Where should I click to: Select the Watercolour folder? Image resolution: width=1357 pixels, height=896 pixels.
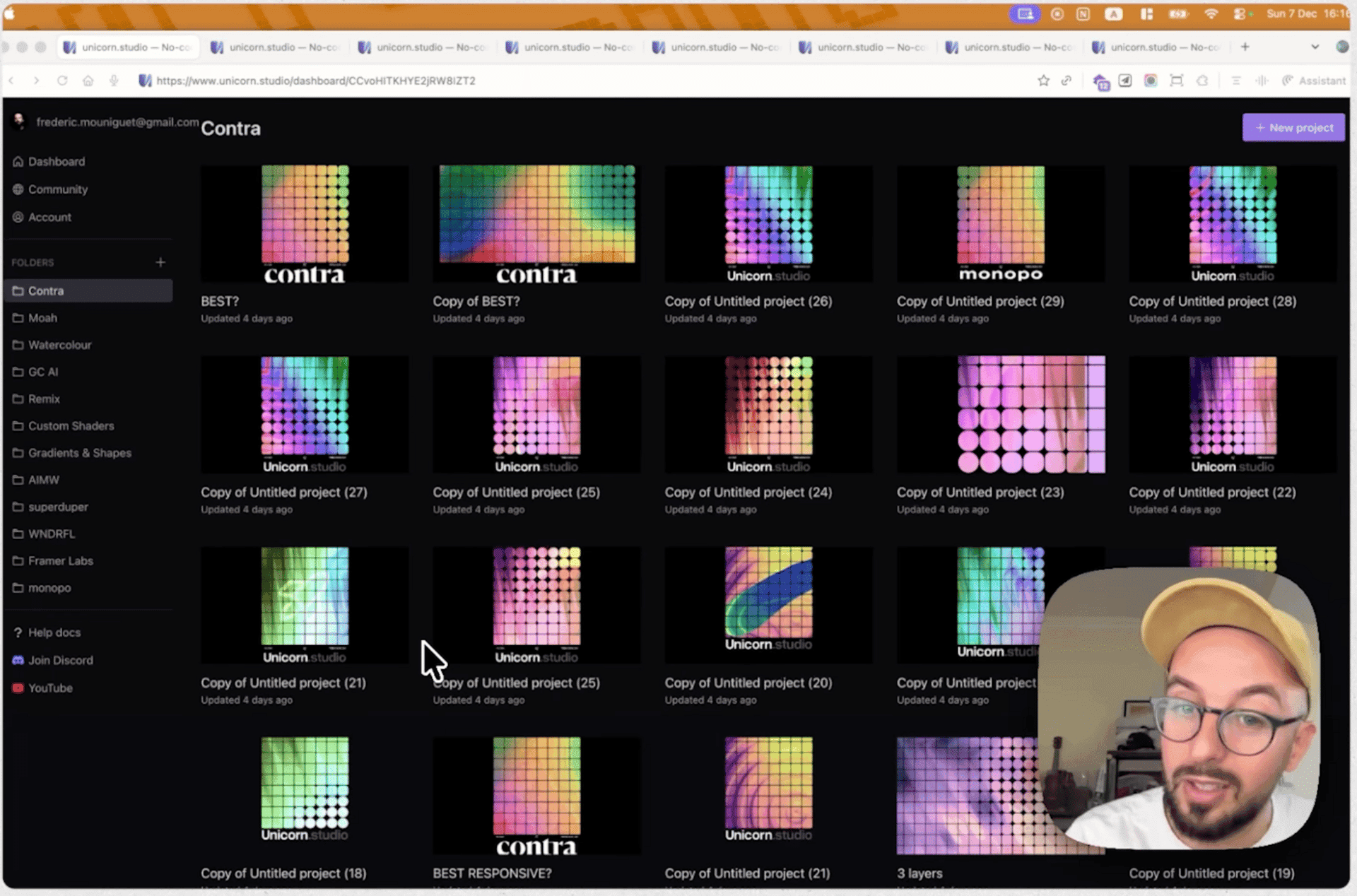[x=59, y=345]
